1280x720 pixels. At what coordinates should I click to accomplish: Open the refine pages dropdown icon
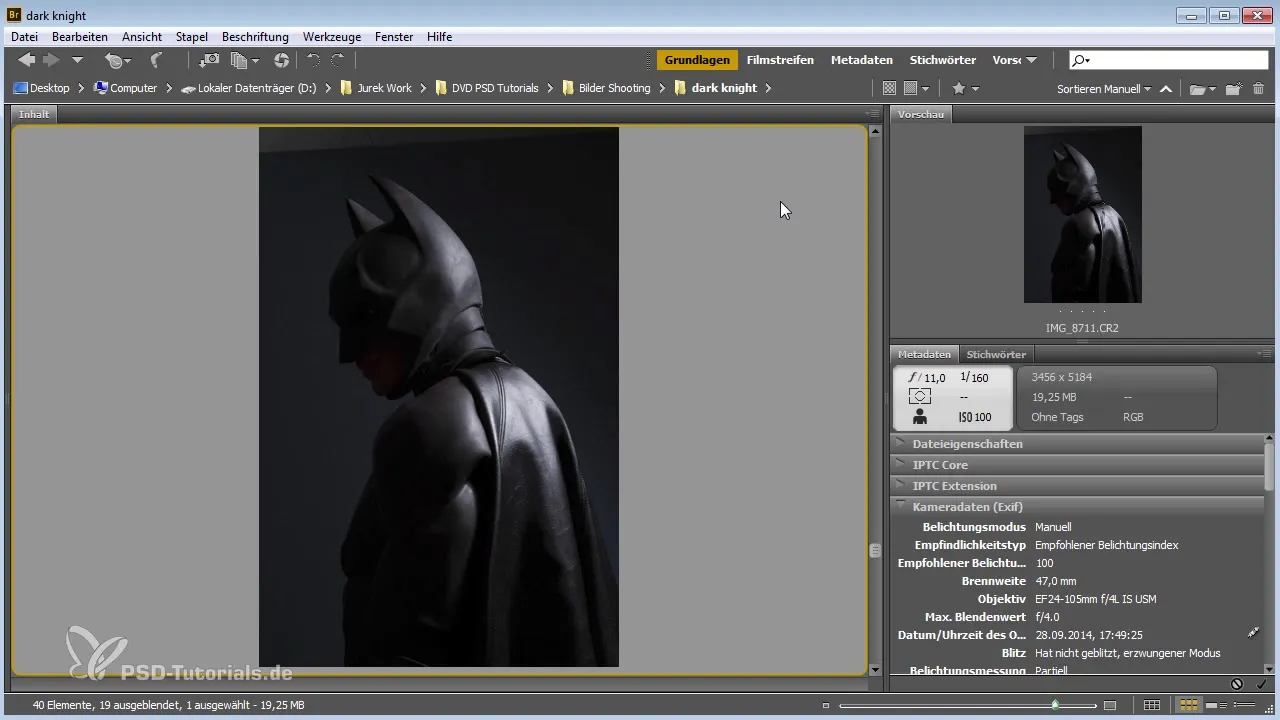(244, 60)
